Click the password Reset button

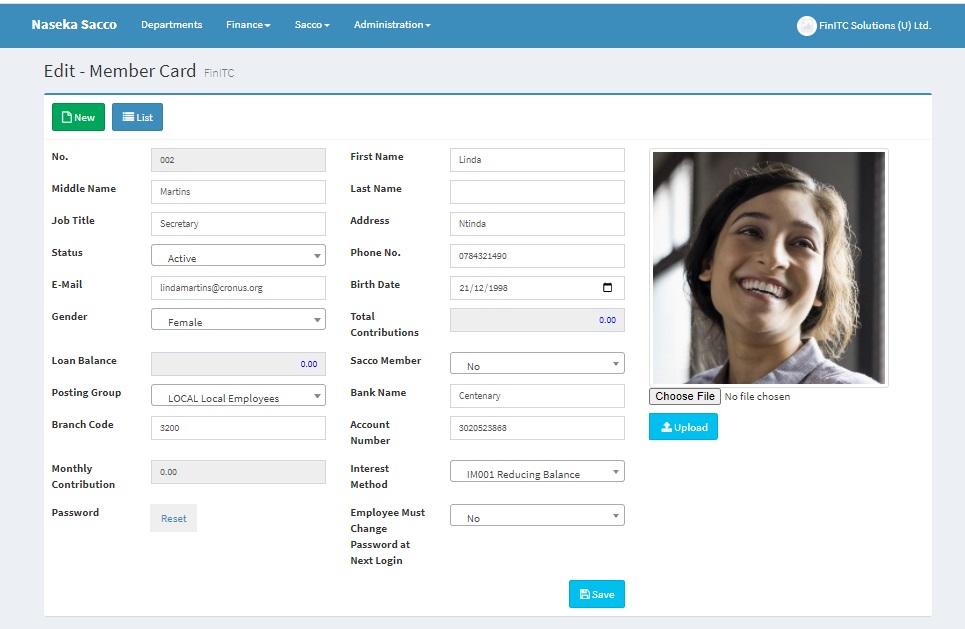[173, 518]
